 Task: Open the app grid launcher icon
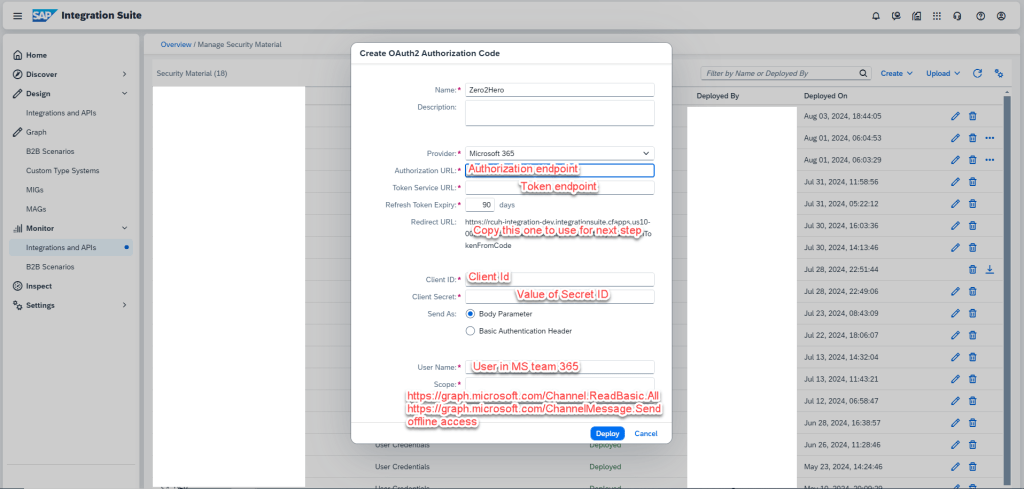[935, 16]
